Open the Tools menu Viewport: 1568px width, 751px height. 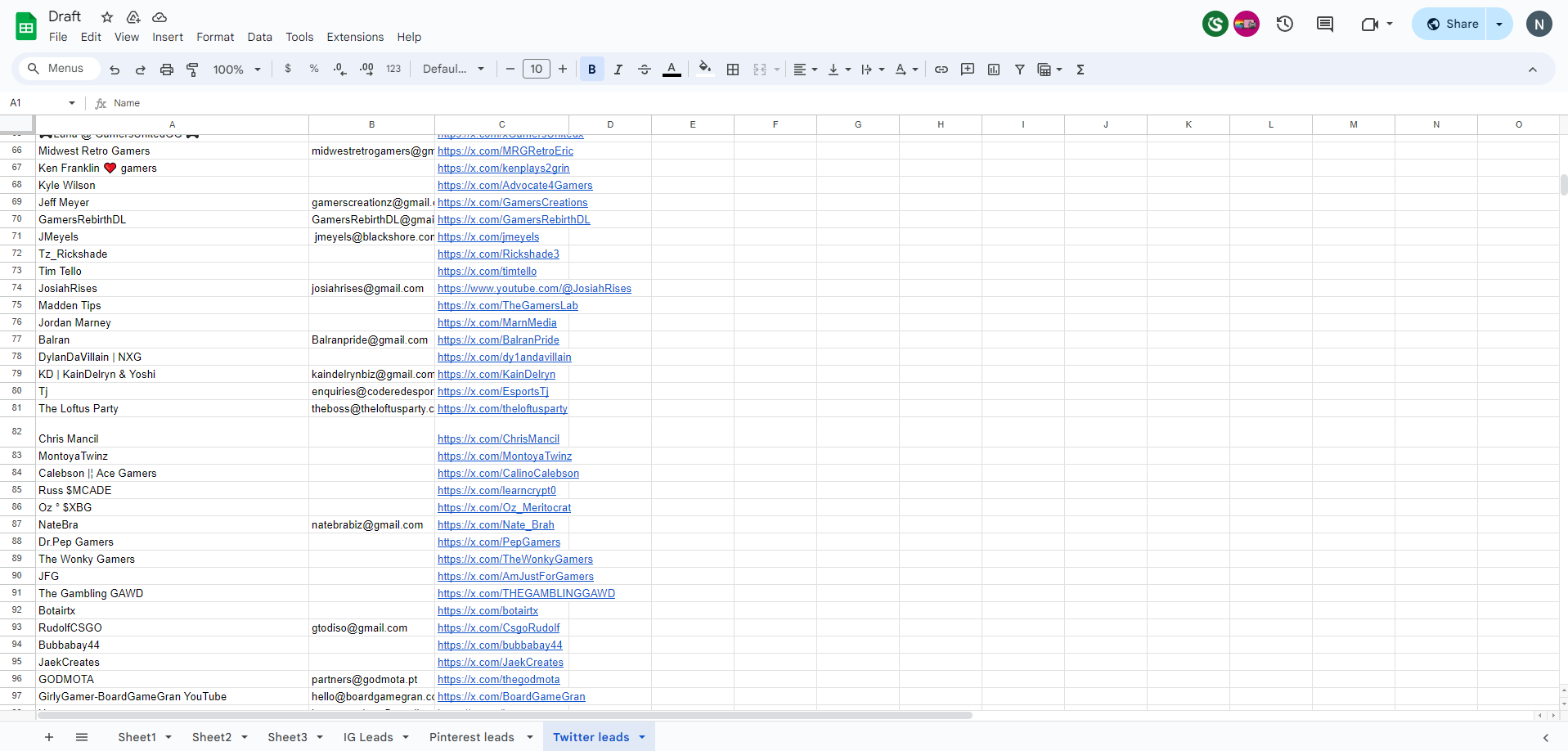pos(299,37)
